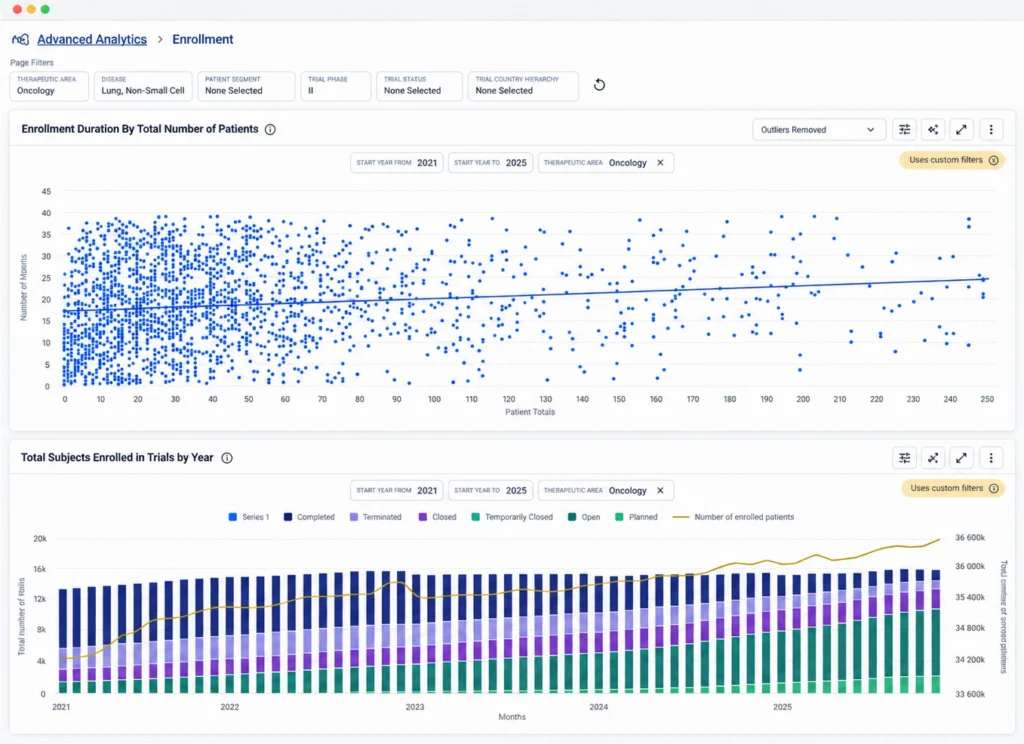This screenshot has width=1024, height=744.
Task: Open the Patient Segment page filter
Action: tap(246, 86)
